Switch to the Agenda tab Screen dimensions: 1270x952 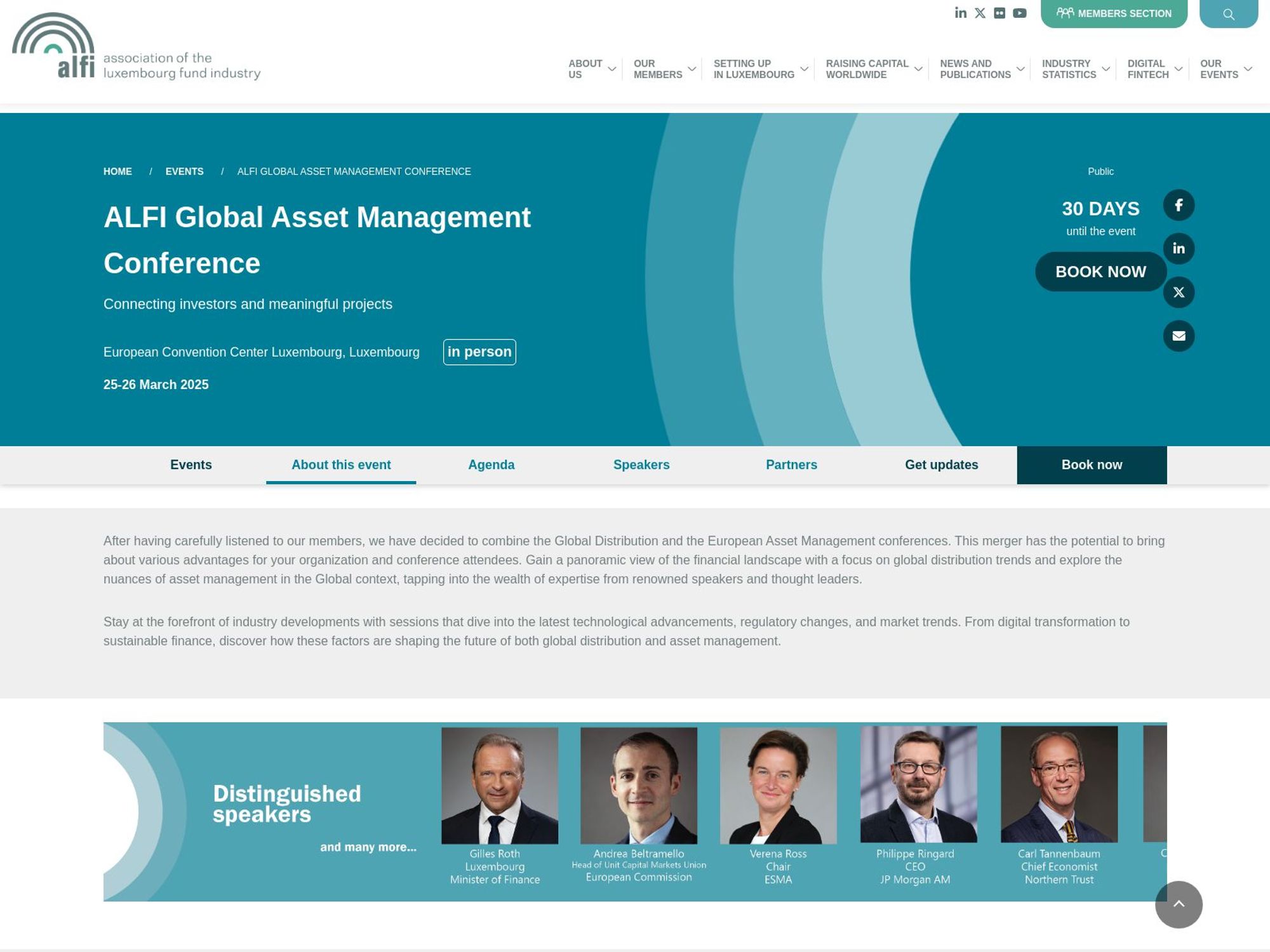[x=491, y=465]
